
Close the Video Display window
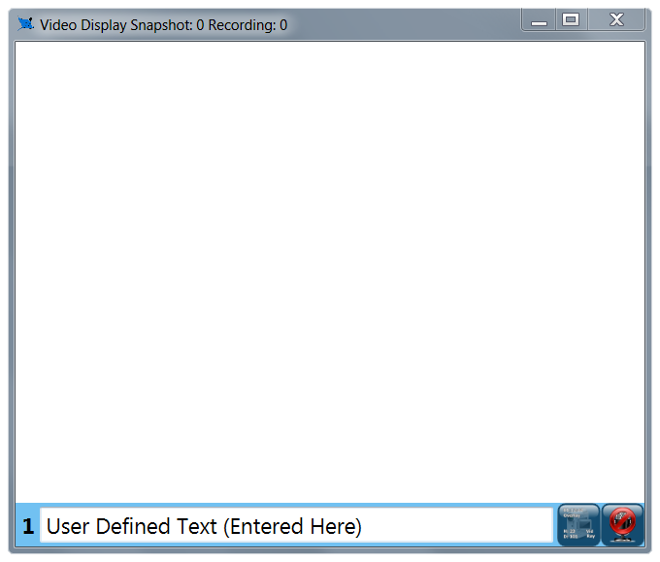point(616,20)
